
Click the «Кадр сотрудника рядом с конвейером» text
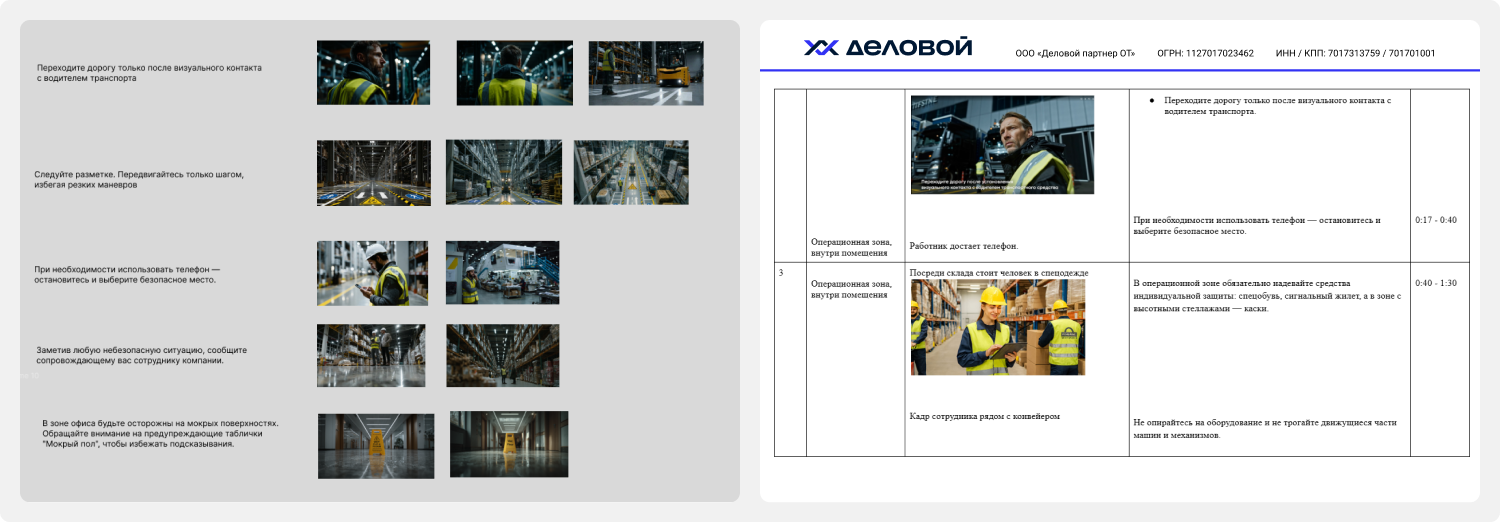click(984, 416)
